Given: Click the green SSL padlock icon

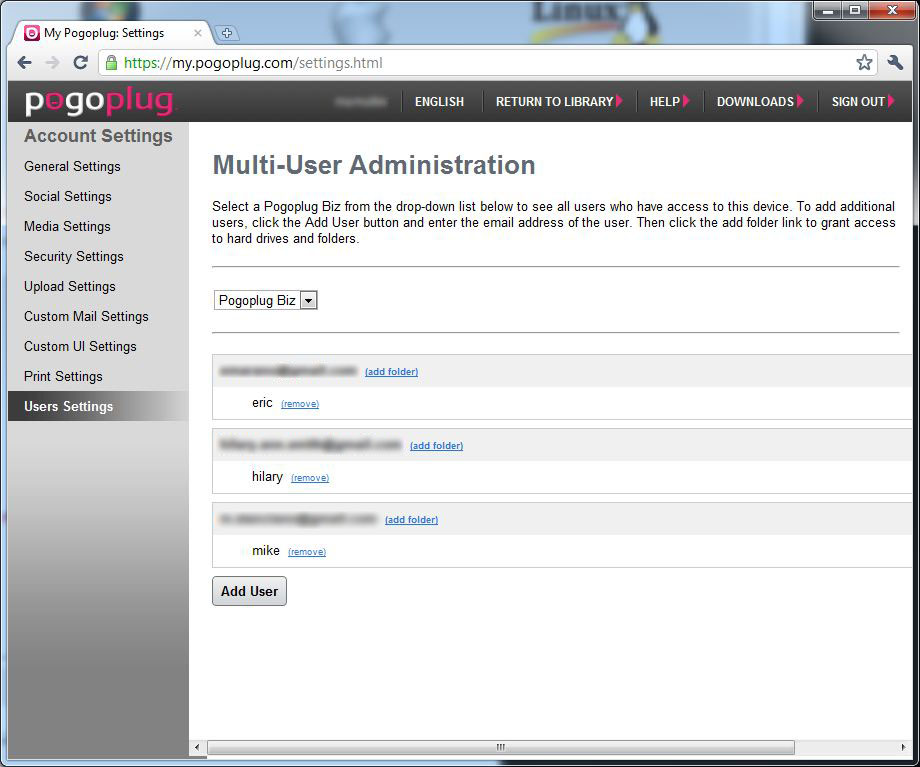Looking at the screenshot, I should (x=111, y=62).
